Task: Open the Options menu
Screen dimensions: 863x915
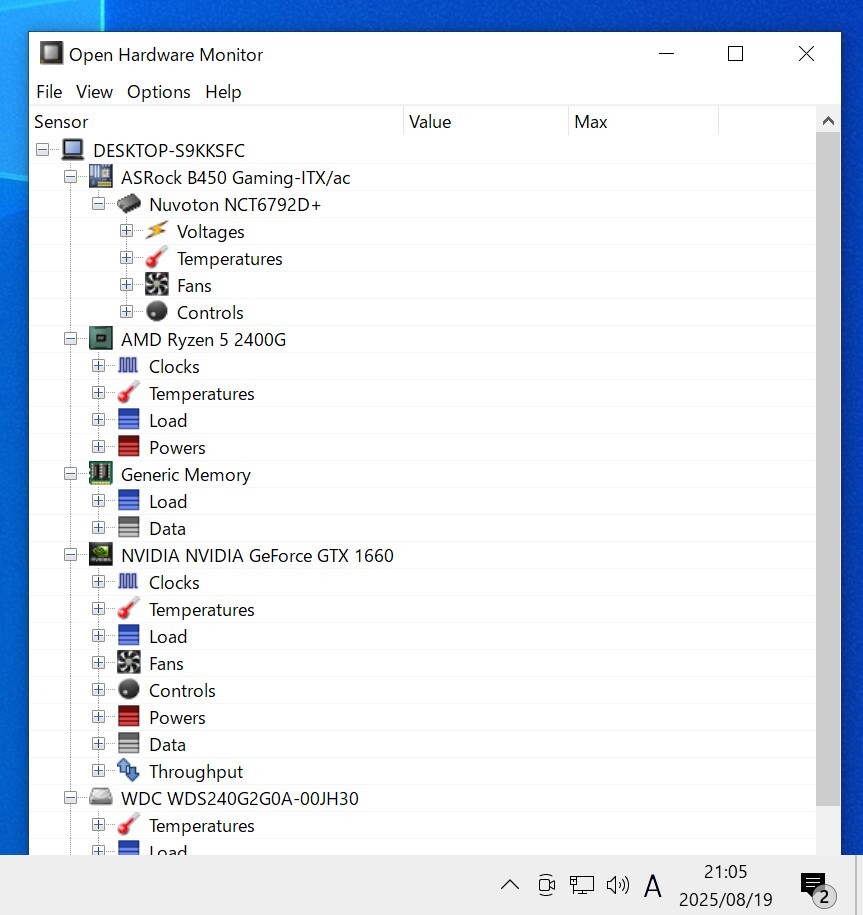Action: (x=159, y=92)
